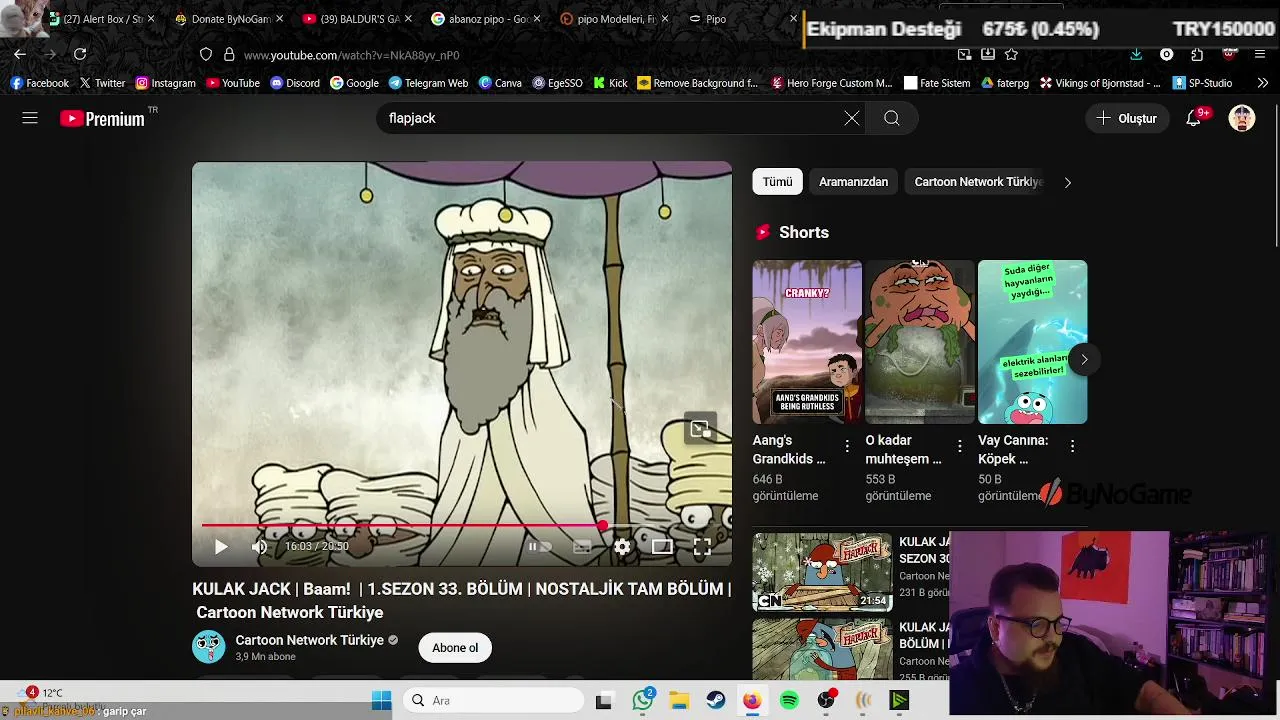Run the YouTube search magnifier button

[x=891, y=118]
